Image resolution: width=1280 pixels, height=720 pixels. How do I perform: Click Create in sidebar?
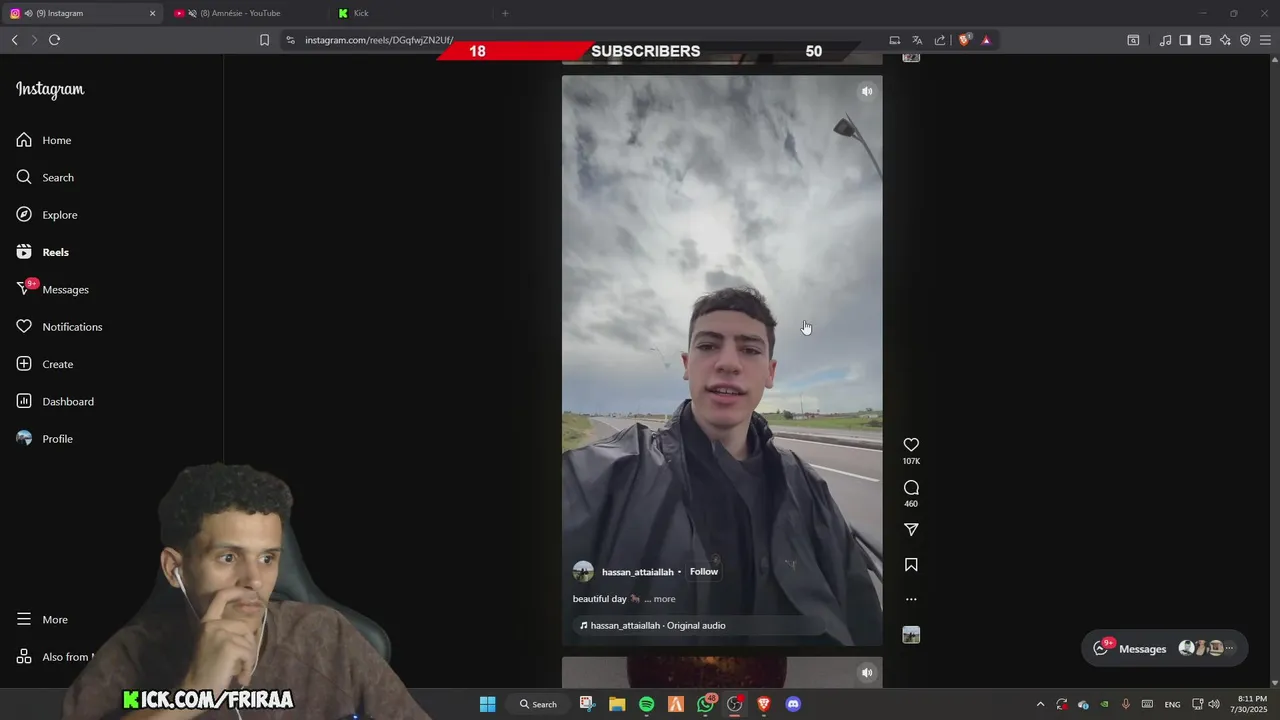pos(45,364)
